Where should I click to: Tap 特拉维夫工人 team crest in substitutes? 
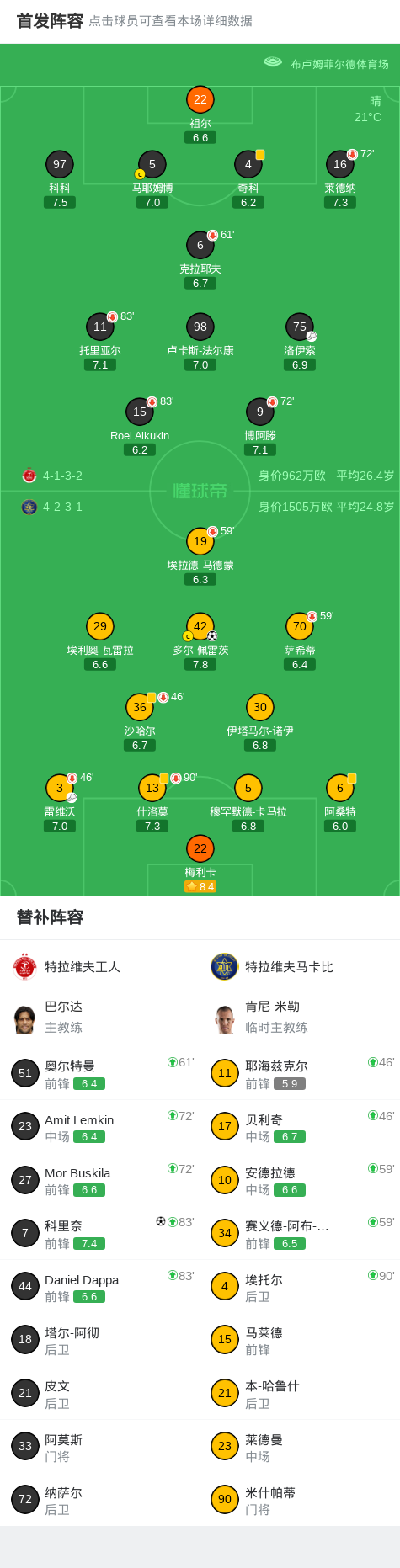click(x=25, y=967)
